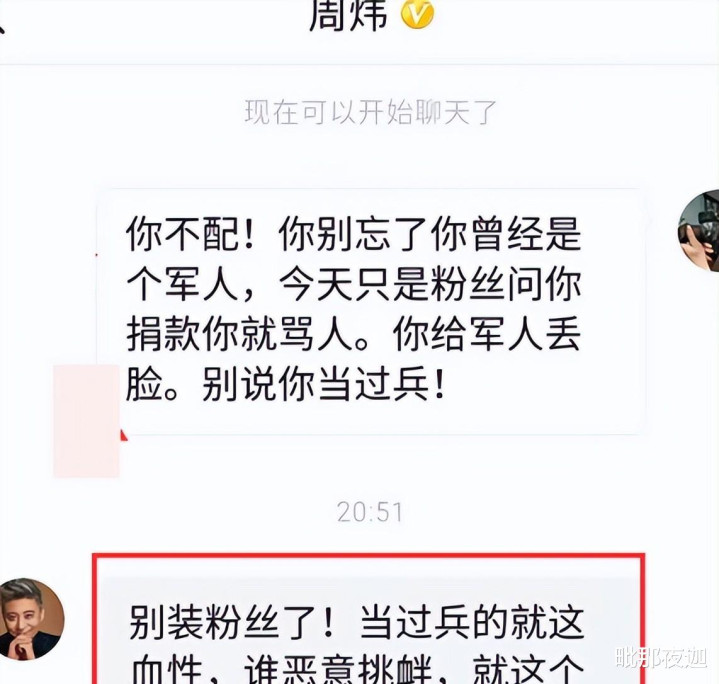Tap the small red dot left of the bubble

(x=96, y=254)
